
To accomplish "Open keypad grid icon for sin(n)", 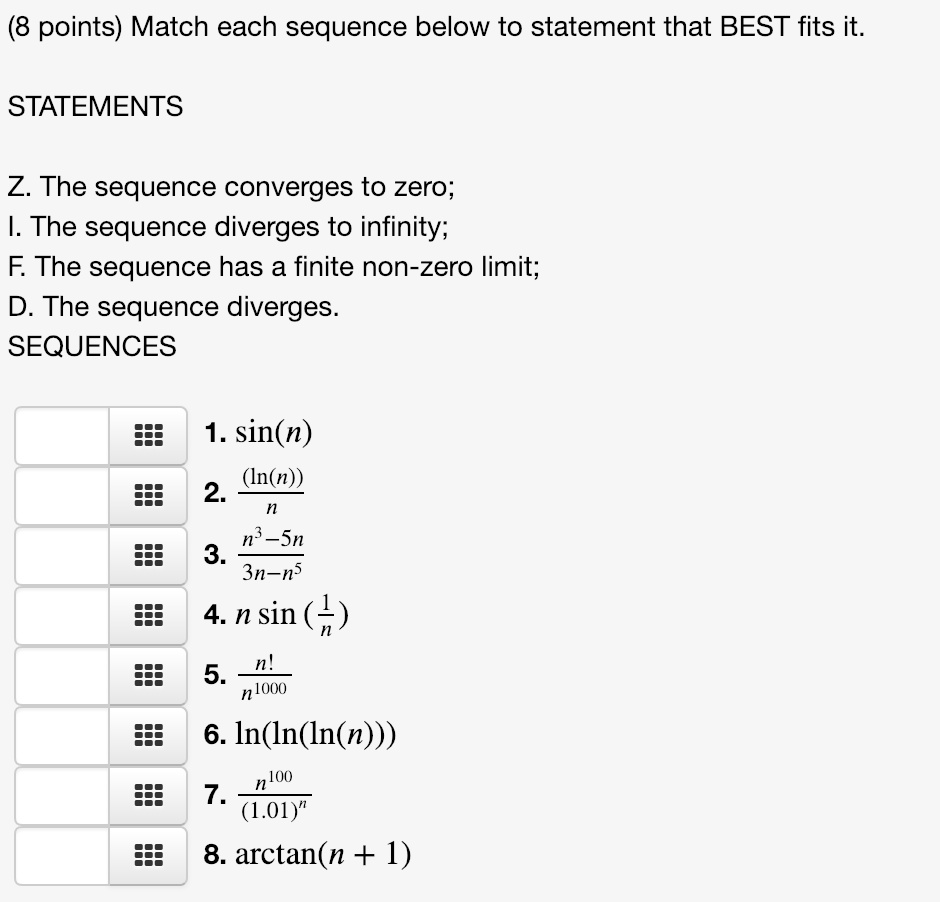I will (147, 436).
